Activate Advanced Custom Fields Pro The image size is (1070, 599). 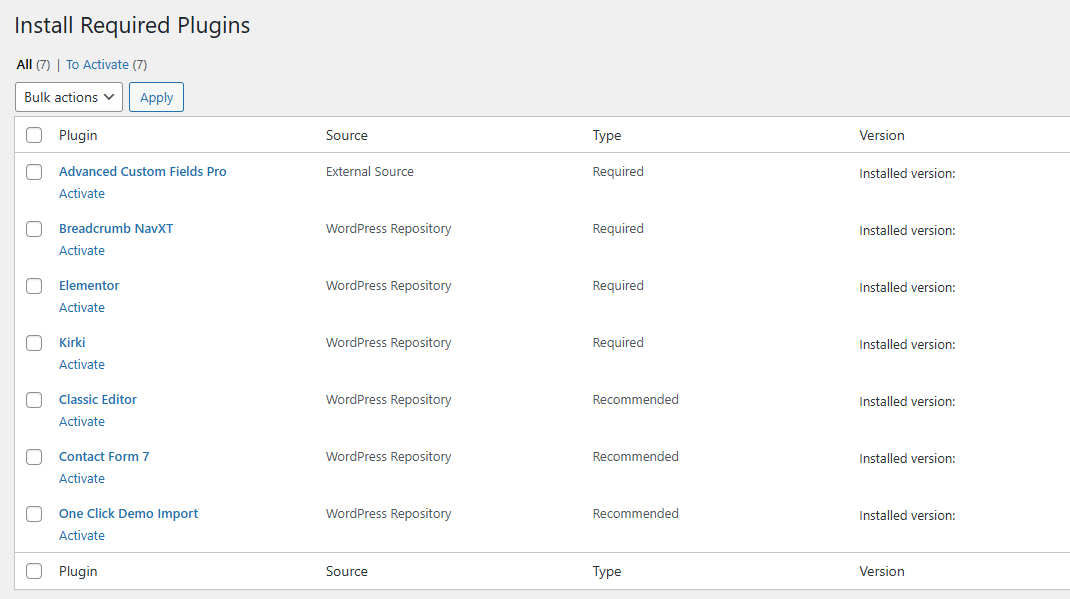(x=82, y=194)
